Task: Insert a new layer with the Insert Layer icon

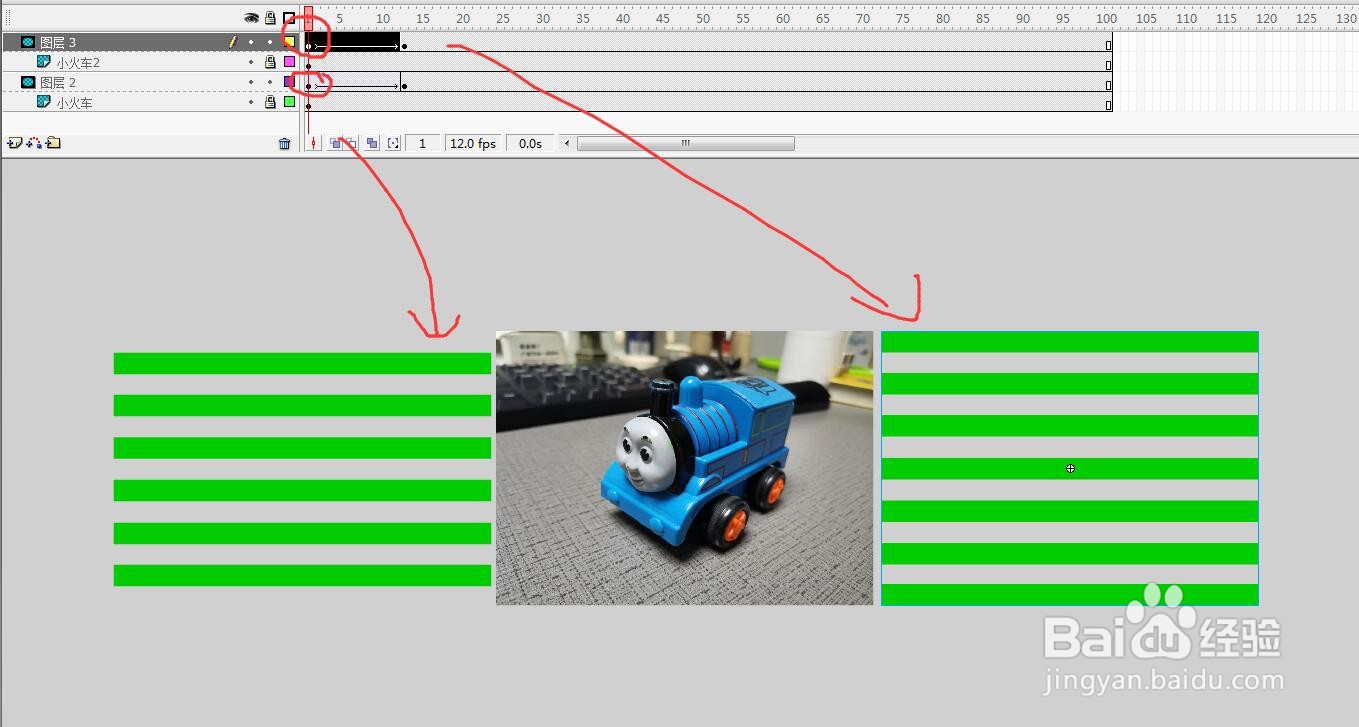Action: [14, 143]
